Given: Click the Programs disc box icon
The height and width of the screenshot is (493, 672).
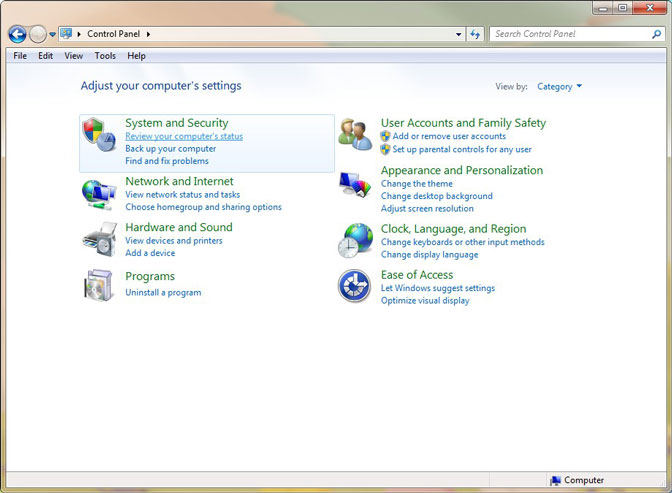Looking at the screenshot, I should click(x=99, y=286).
